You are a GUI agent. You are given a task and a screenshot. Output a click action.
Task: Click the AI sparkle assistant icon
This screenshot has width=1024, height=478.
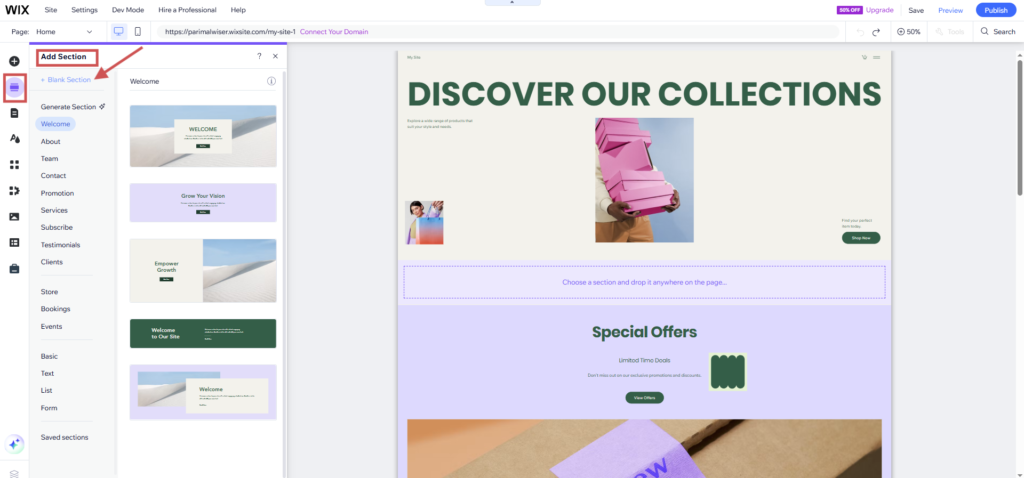click(14, 444)
